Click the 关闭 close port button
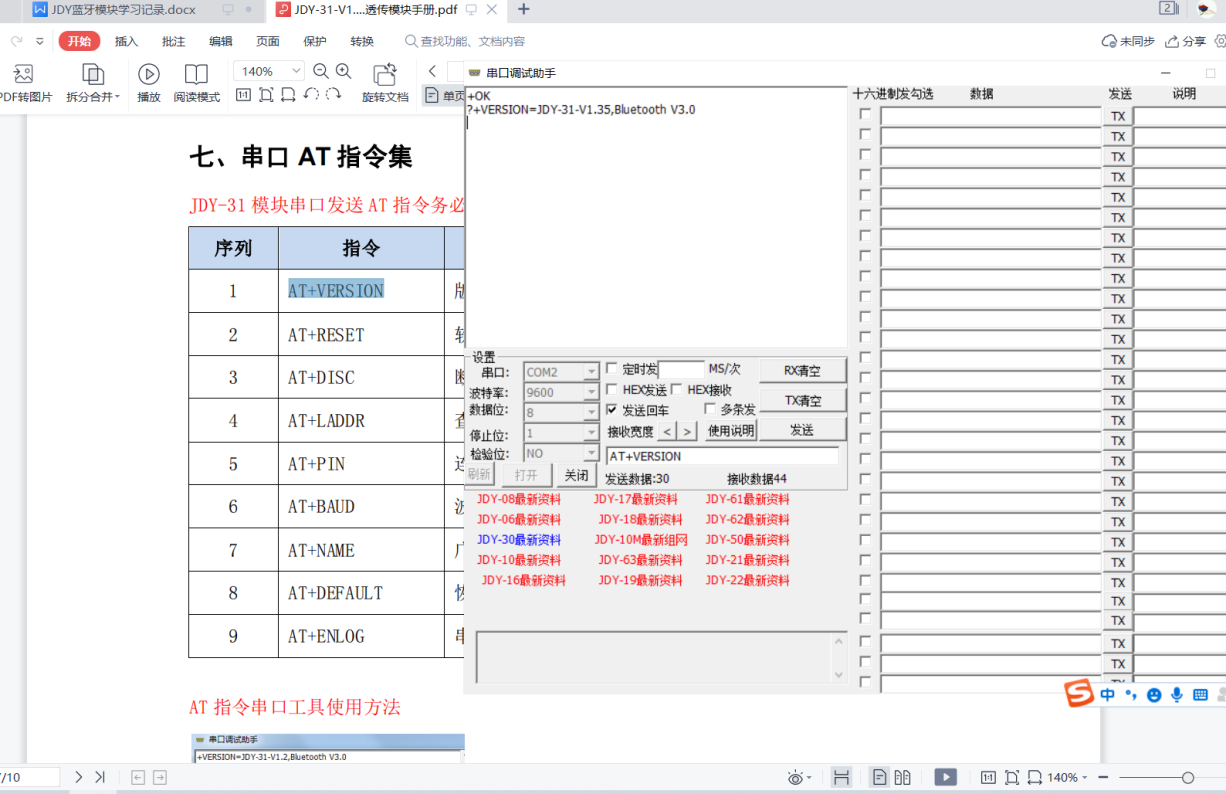This screenshot has height=794, width=1226. [x=576, y=475]
